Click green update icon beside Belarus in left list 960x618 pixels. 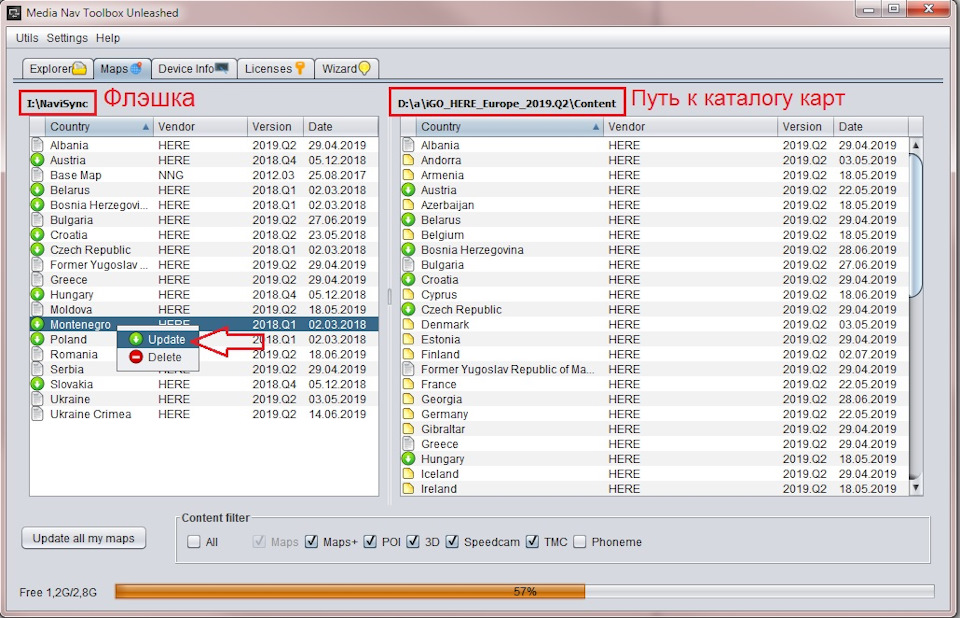(x=37, y=190)
